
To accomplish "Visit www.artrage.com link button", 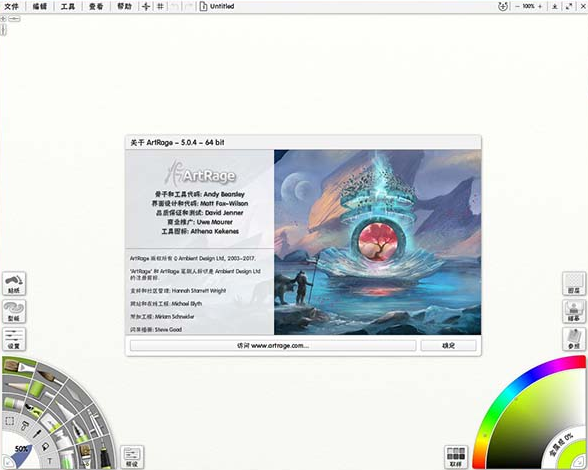I will click(x=273, y=345).
